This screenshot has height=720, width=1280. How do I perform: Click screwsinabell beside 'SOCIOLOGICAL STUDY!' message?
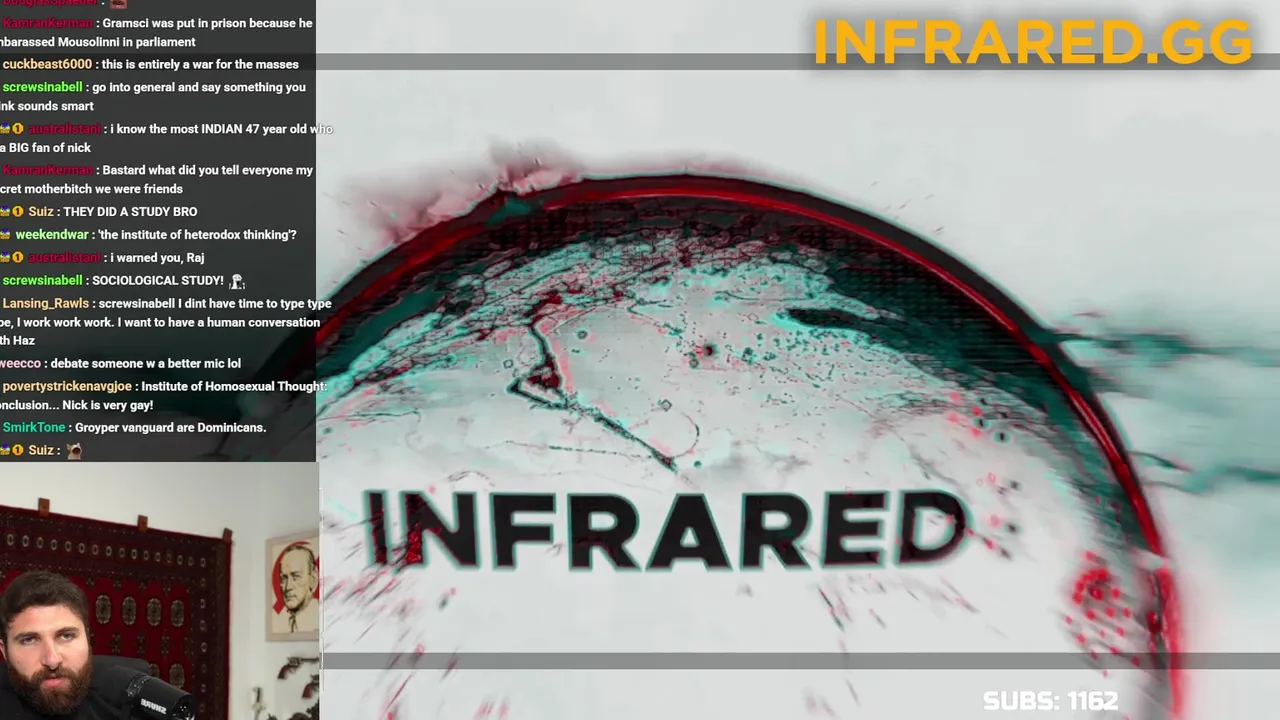click(42, 280)
